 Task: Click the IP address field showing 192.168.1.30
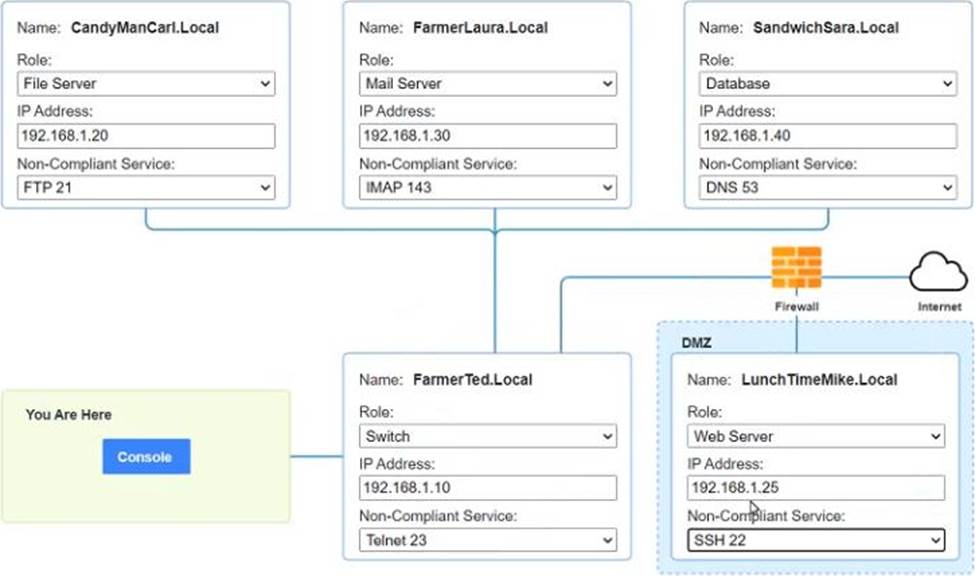pyautogui.click(x=487, y=136)
